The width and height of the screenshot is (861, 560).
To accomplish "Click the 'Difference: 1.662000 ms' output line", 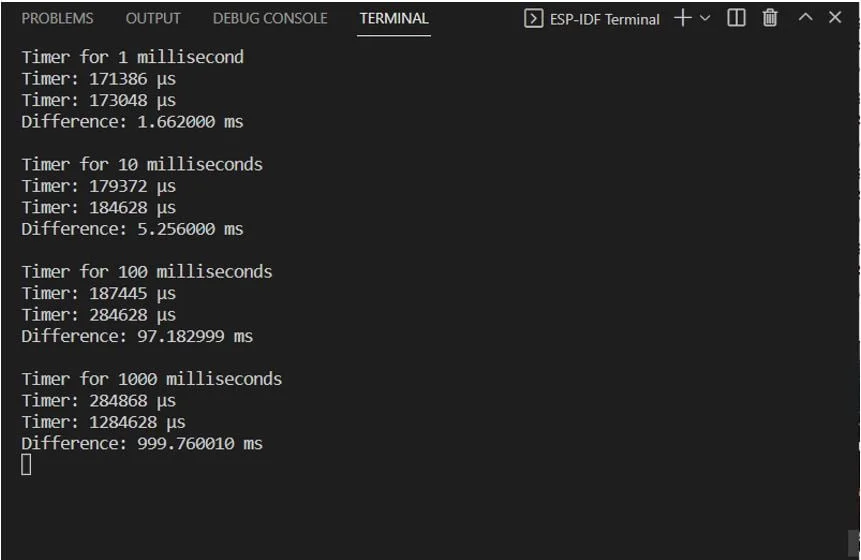I will pyautogui.click(x=132, y=121).
